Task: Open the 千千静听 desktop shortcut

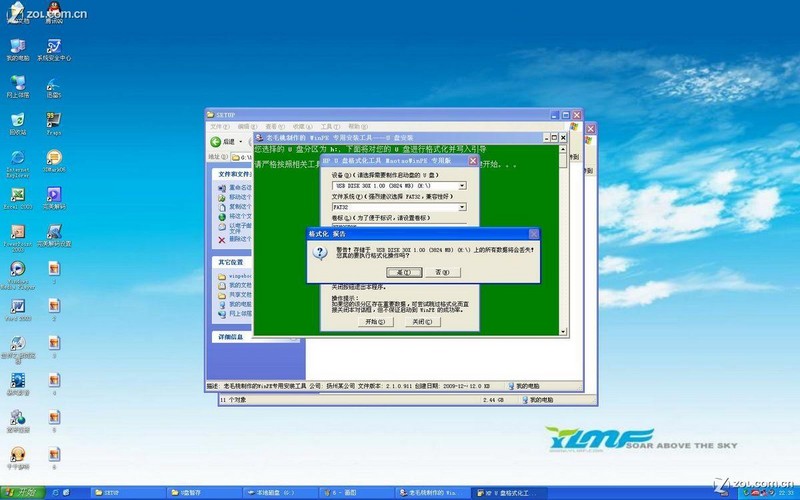Action: [x=17, y=458]
